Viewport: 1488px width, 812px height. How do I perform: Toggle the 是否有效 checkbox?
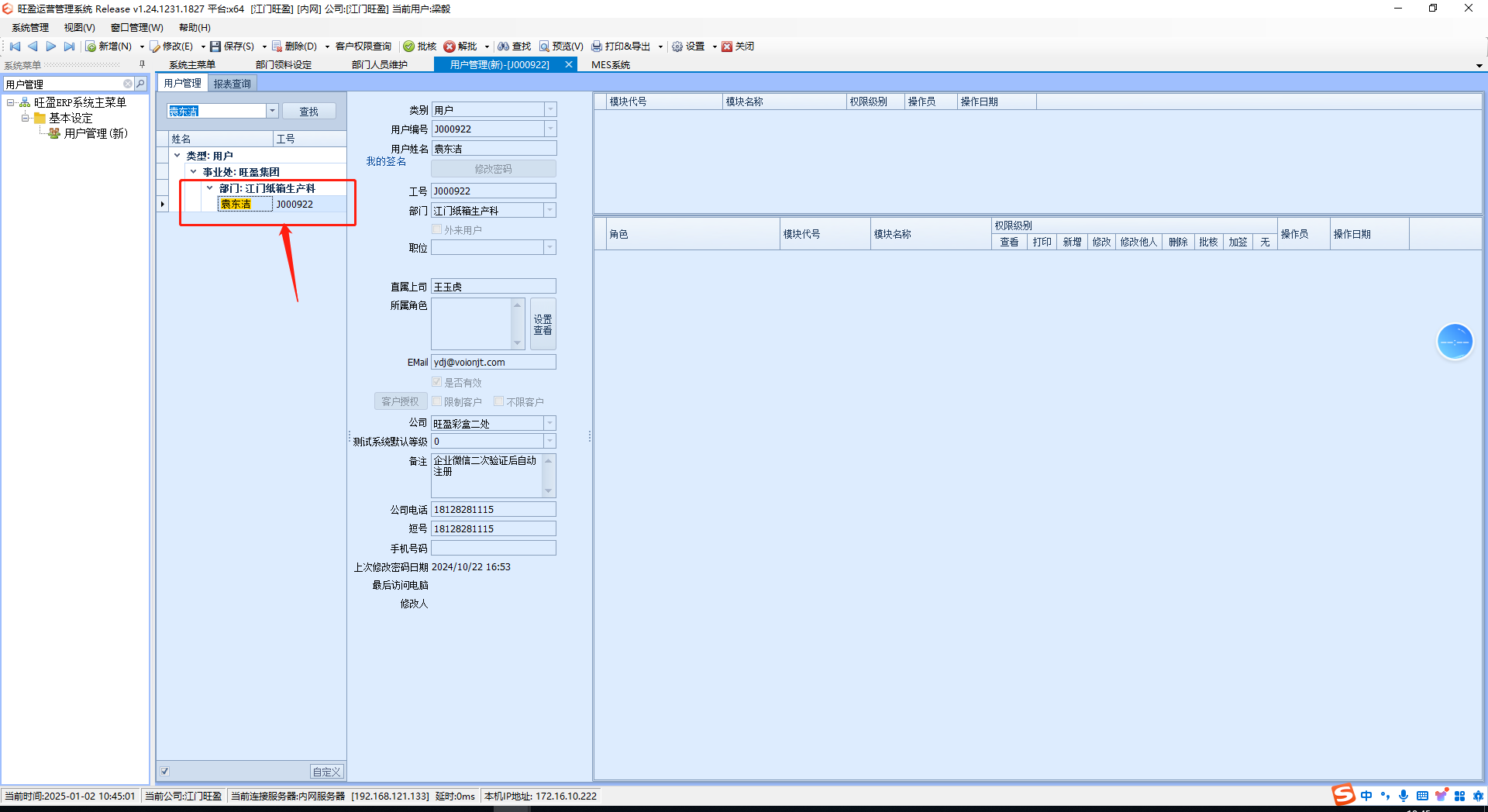coord(437,382)
